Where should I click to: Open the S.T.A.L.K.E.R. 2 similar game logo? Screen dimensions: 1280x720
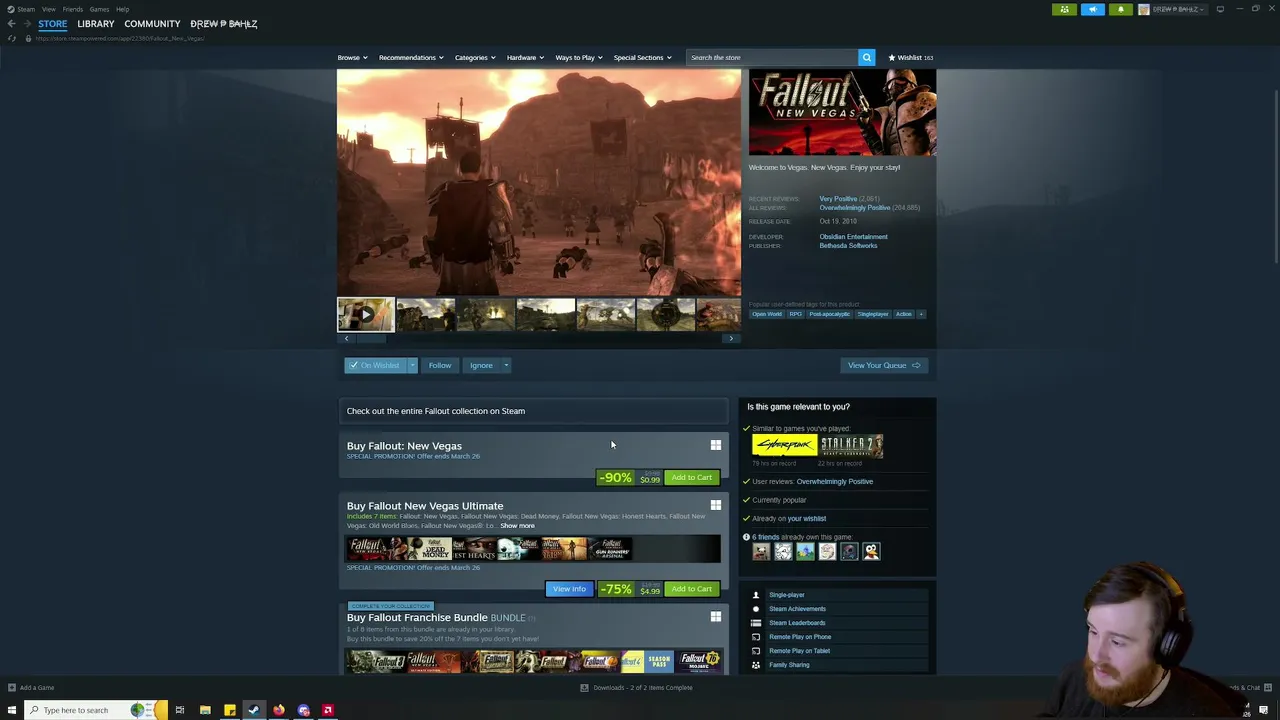click(x=852, y=445)
